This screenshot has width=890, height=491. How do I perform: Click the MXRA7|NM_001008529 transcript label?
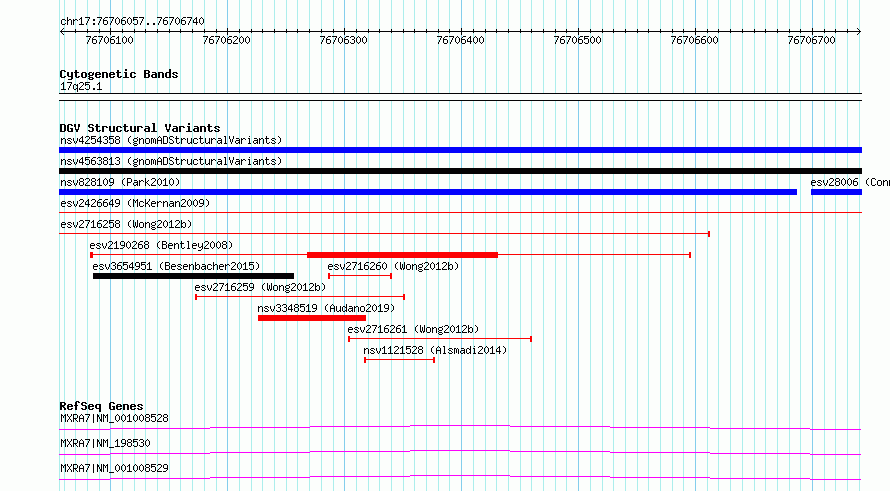coord(114,468)
